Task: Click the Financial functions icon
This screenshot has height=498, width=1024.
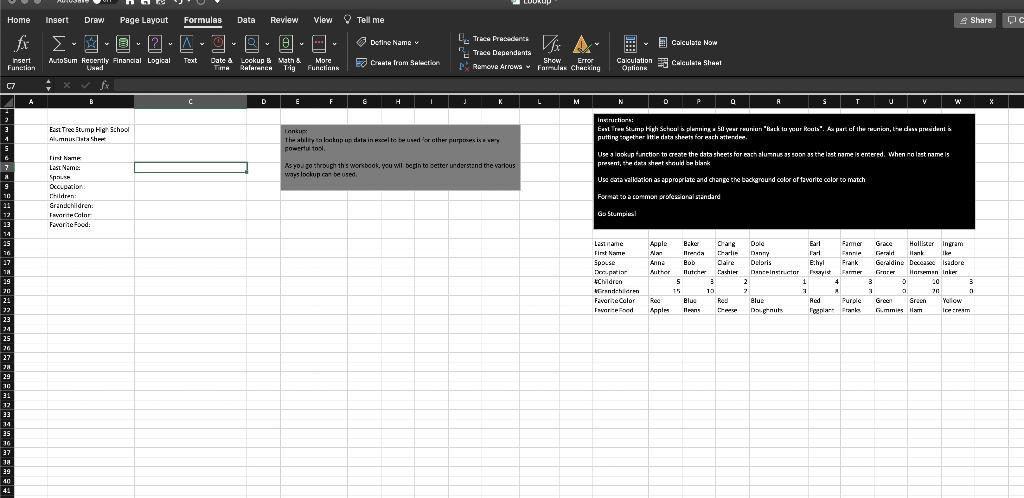Action: coord(123,44)
